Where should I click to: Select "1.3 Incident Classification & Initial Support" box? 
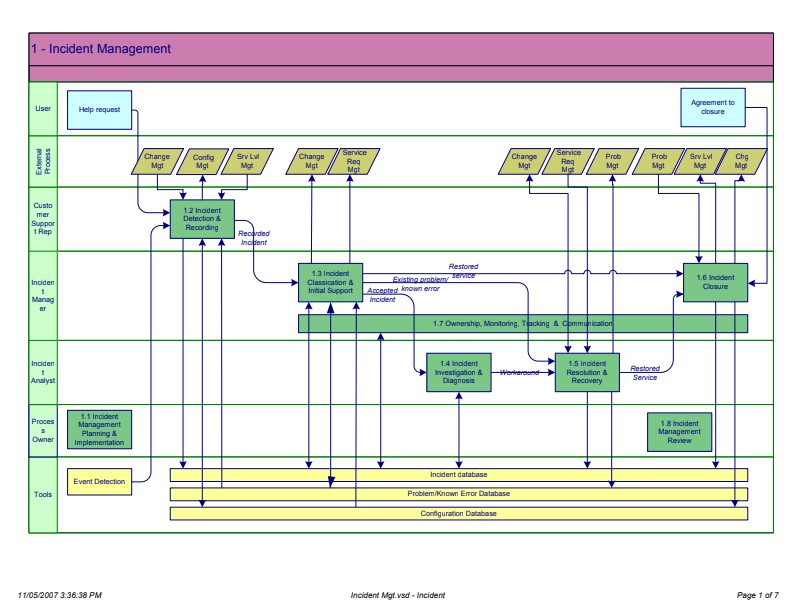(330, 282)
